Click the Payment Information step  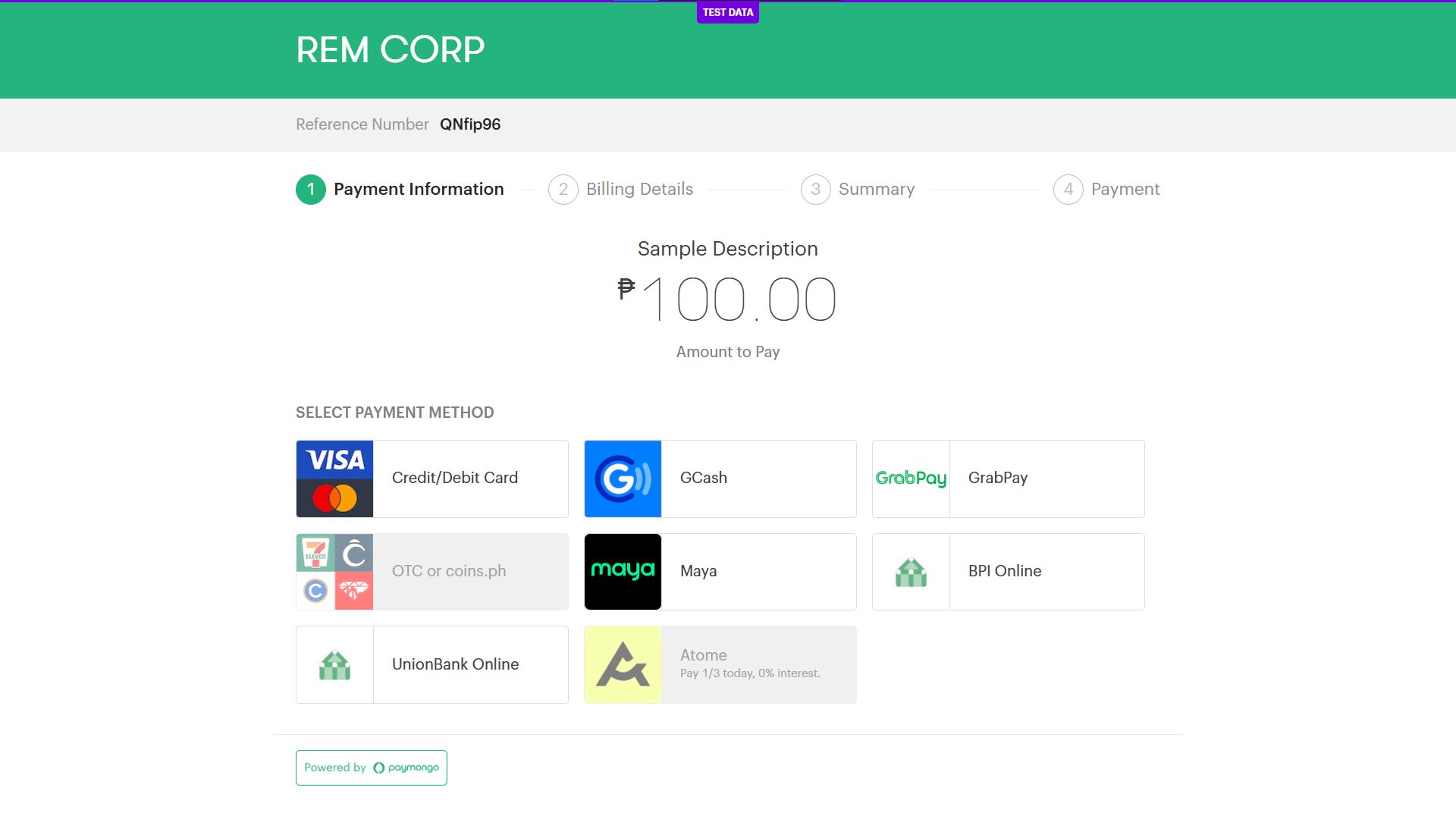pos(400,189)
